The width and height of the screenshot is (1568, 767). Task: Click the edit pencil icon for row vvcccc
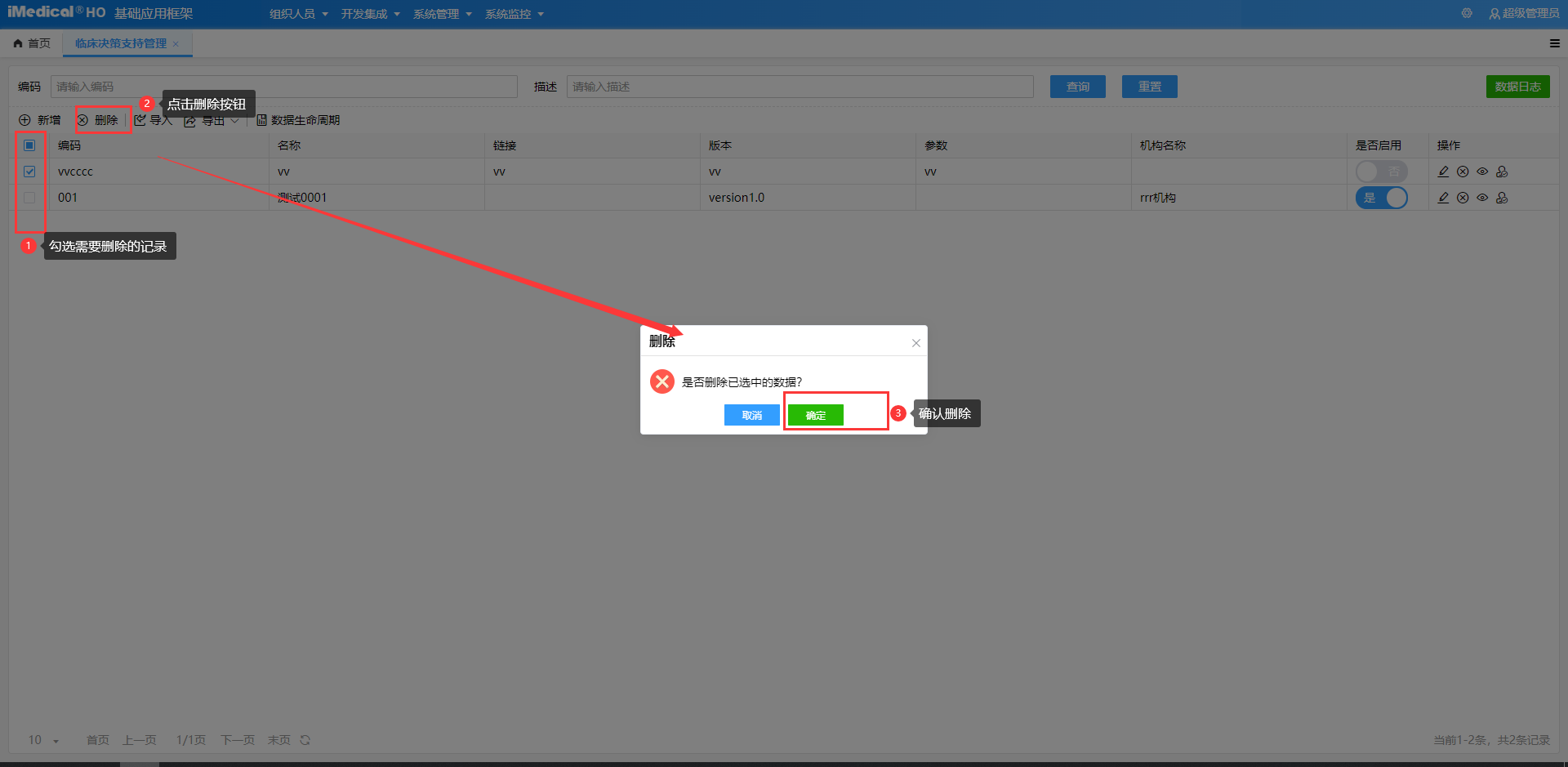pos(1443,172)
